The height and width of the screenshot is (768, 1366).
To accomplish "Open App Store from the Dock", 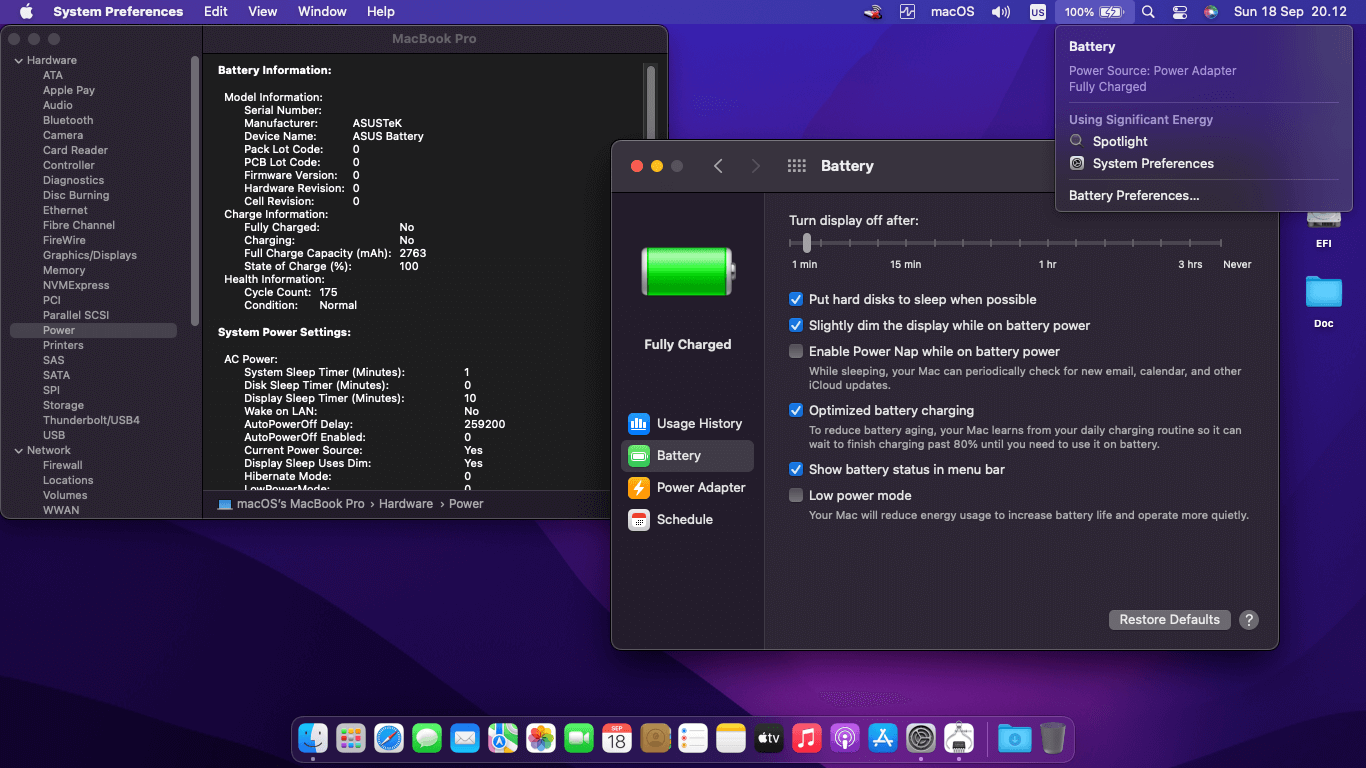I will click(x=883, y=739).
